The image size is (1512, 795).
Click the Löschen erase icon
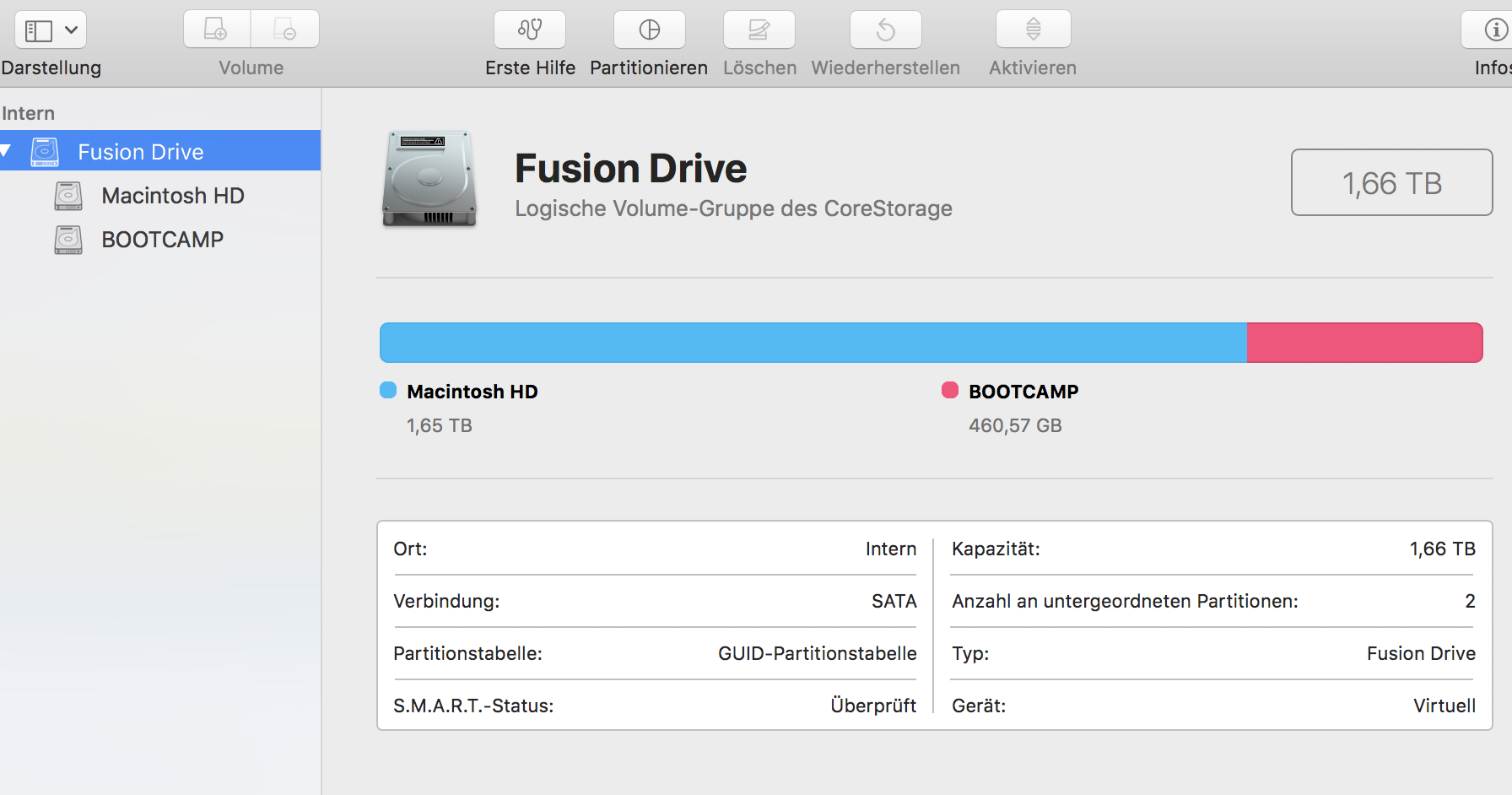[759, 30]
